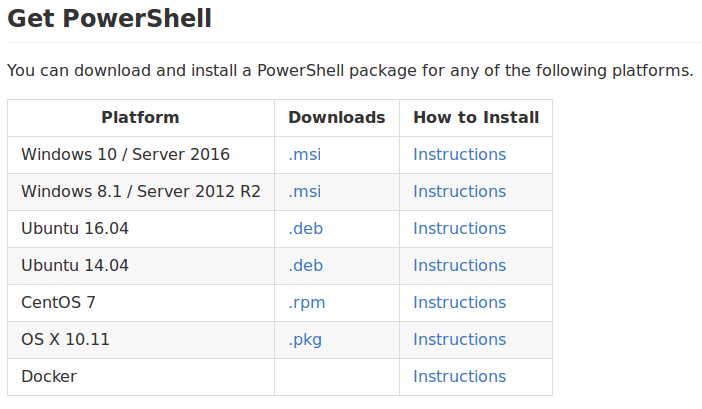The width and height of the screenshot is (702, 409).
Task: Select the Ubuntu 16.04 platform cell
Action: (141, 229)
